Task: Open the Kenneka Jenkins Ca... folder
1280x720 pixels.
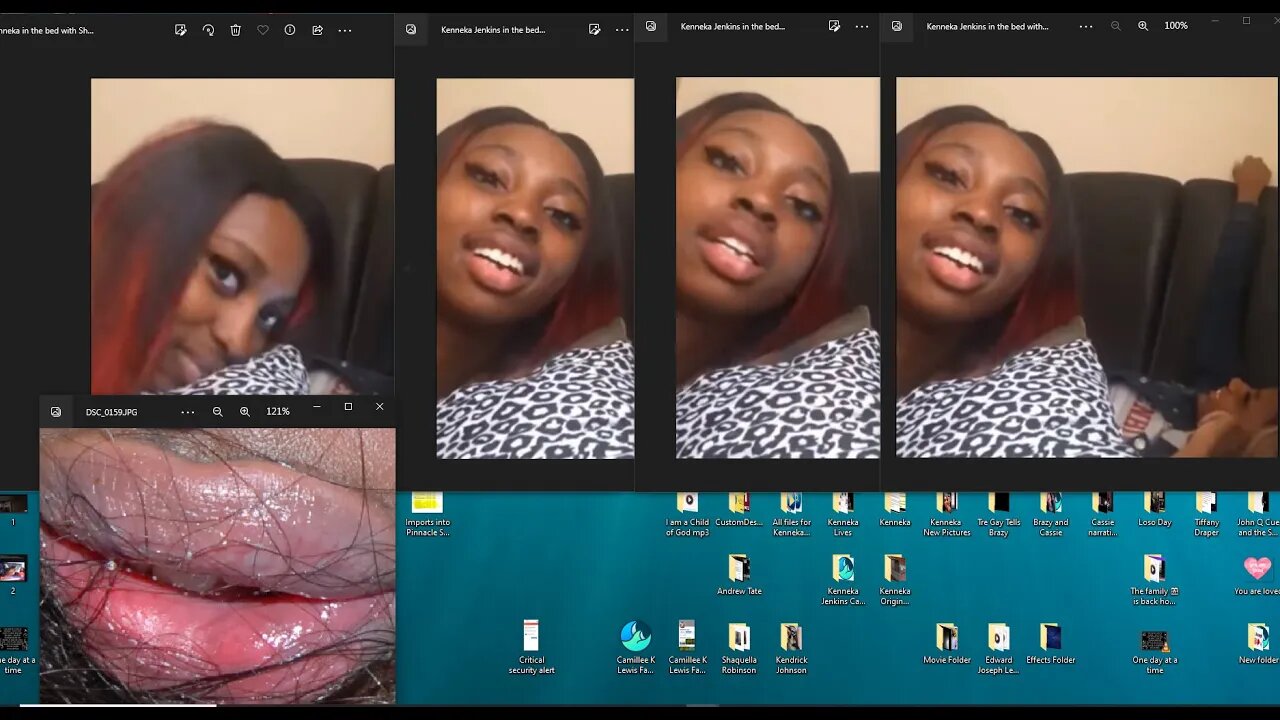Action: pos(843,580)
